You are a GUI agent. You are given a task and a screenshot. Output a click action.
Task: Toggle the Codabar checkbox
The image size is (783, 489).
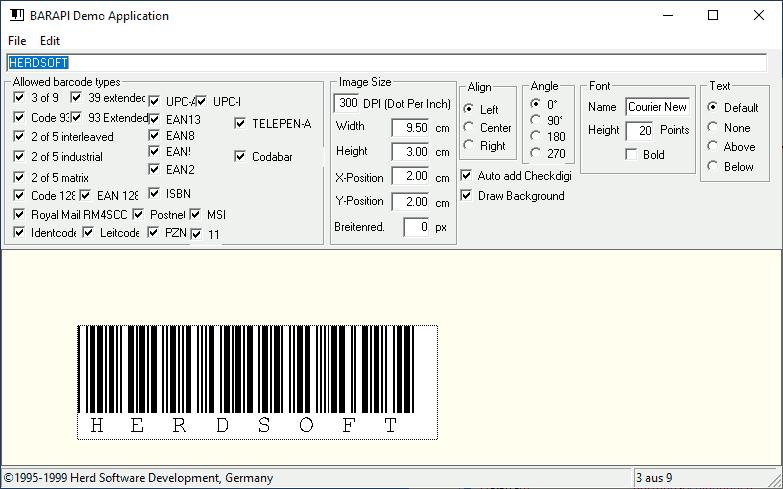point(240,156)
